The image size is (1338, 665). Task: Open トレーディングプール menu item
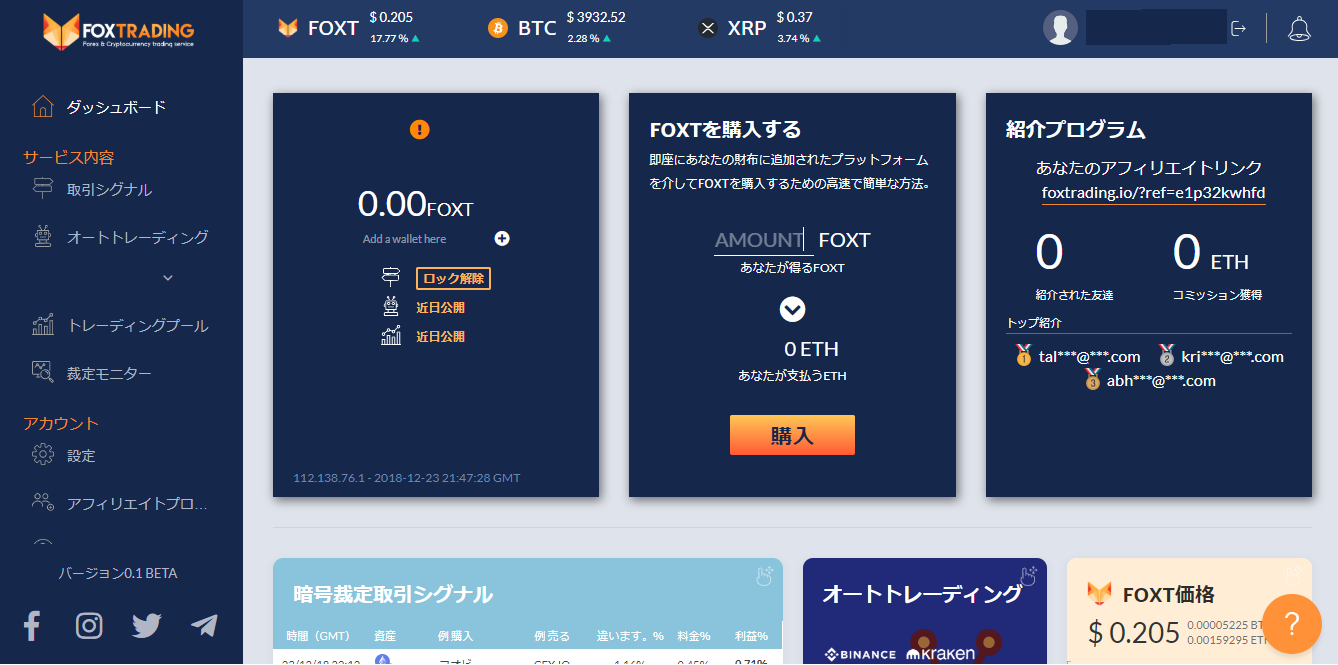(x=137, y=325)
